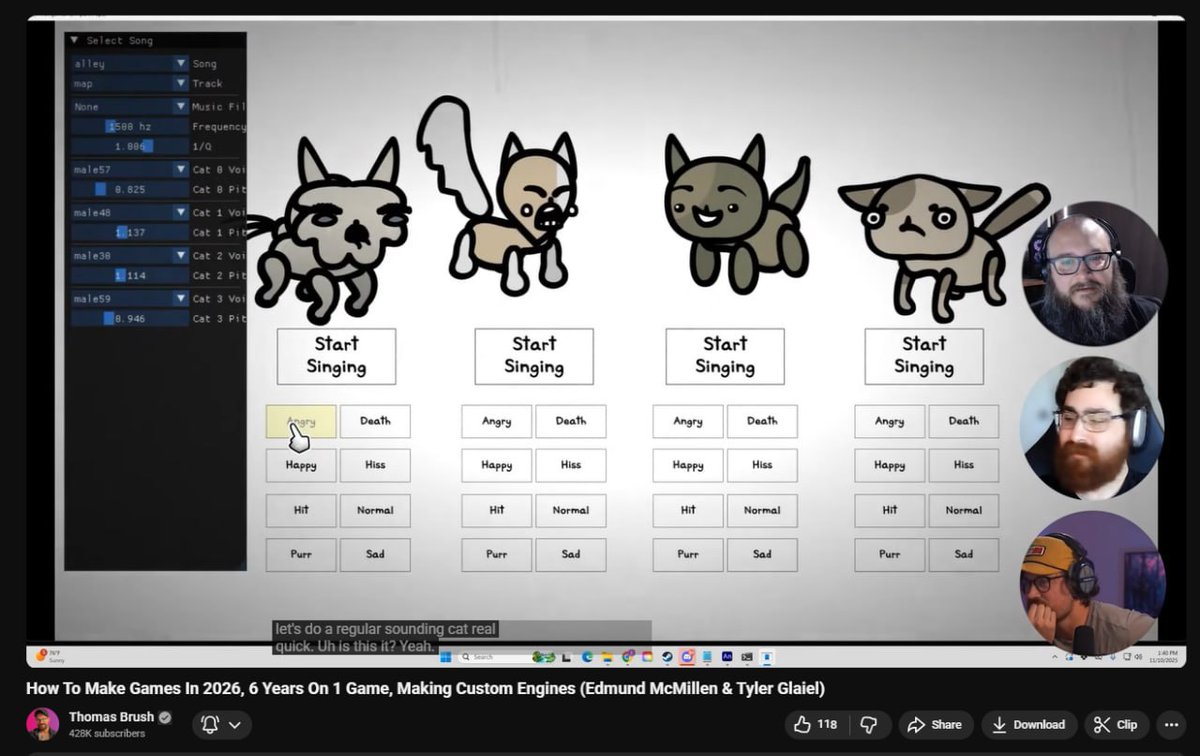Image resolution: width=1200 pixels, height=756 pixels.
Task: Click the notification bell icon
Action: (x=211, y=724)
